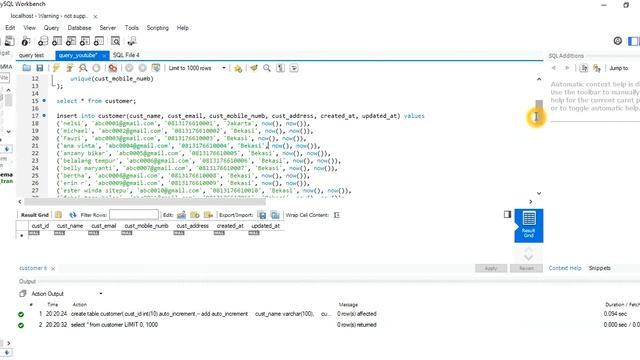Import records from file icon
640x360 pixels.
275,215
